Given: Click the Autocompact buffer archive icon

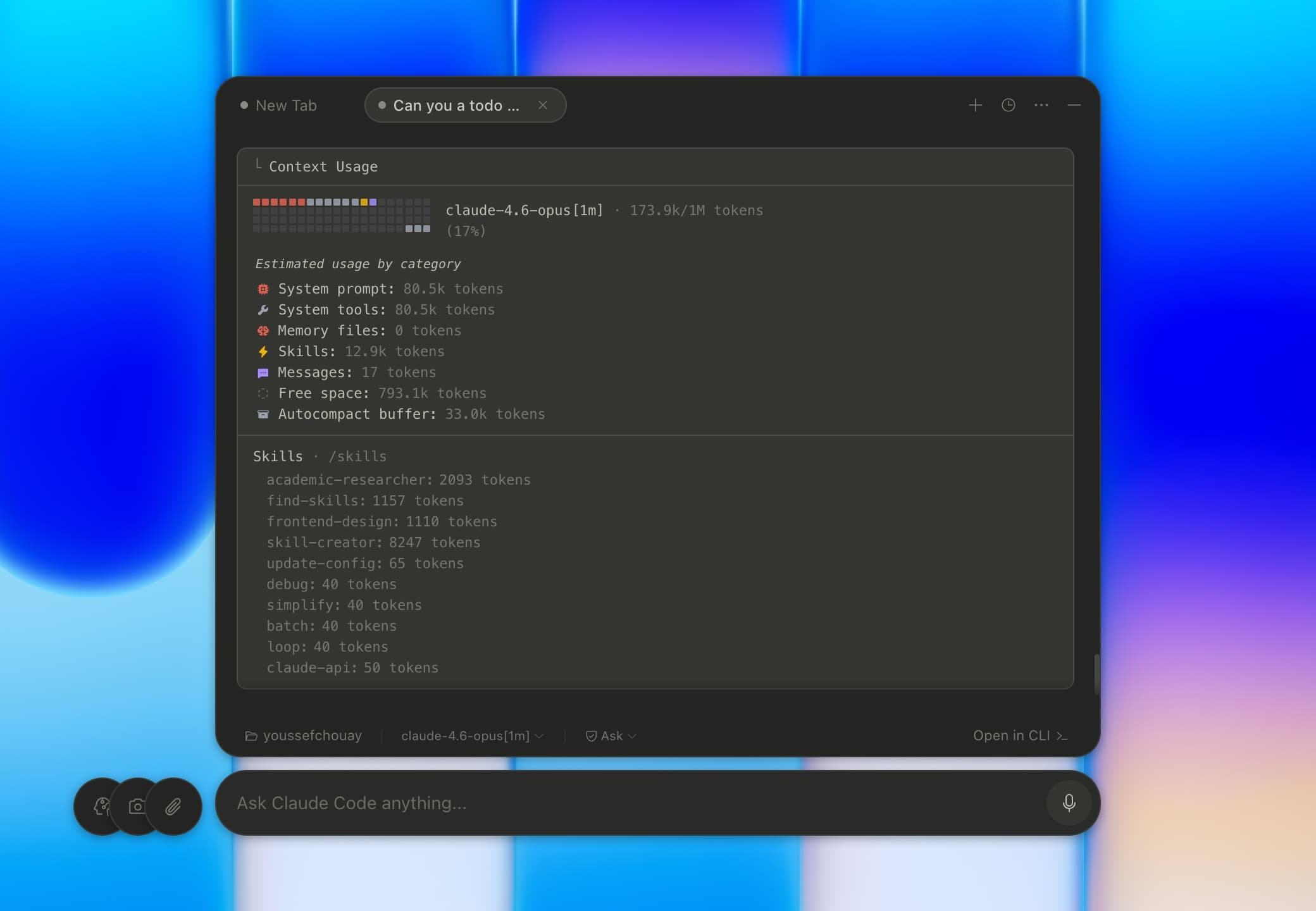Looking at the screenshot, I should point(263,414).
